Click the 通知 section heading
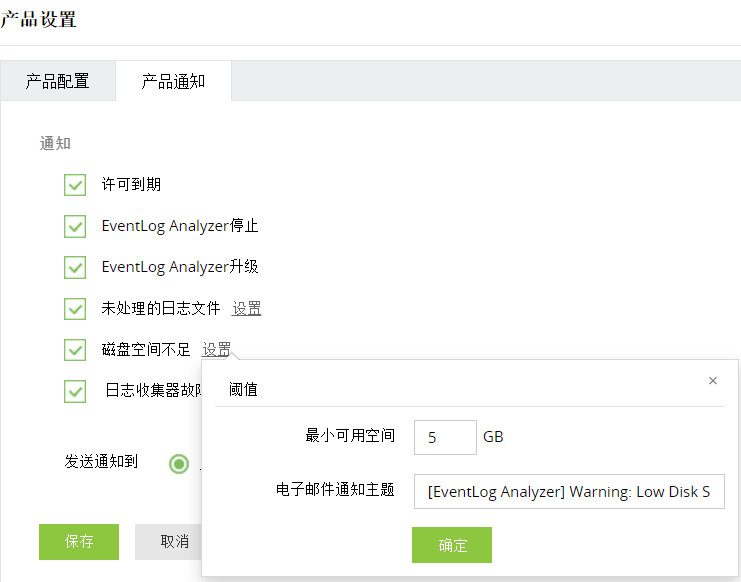This screenshot has width=741, height=582. tap(55, 144)
